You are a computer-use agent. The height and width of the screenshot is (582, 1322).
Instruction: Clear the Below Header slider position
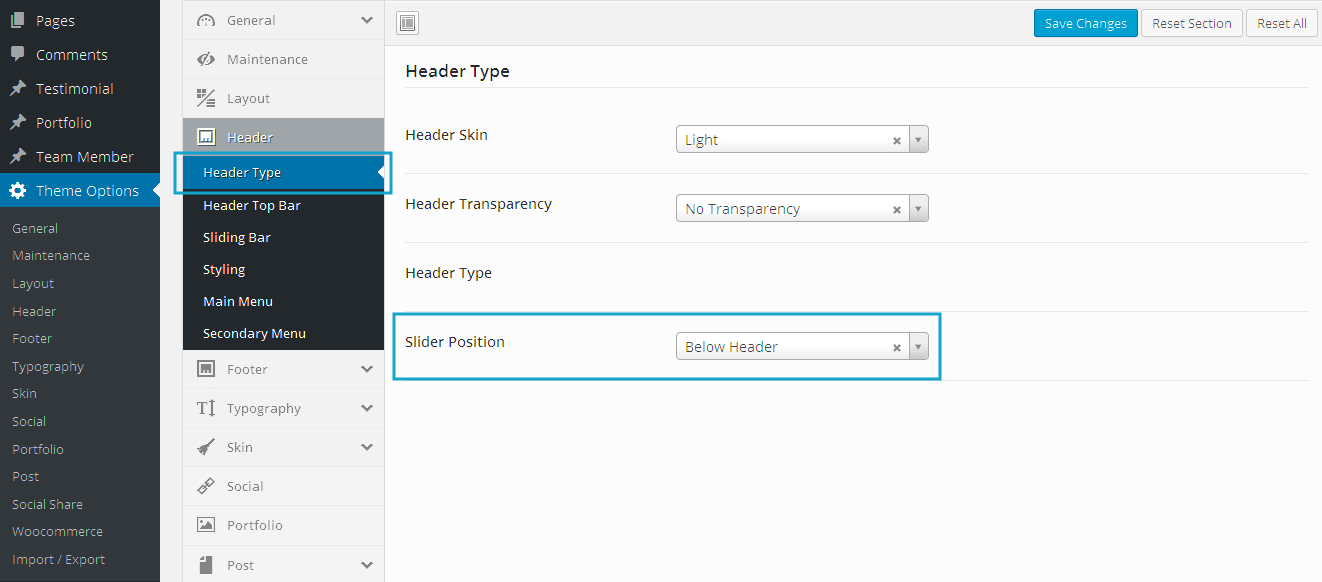coord(897,348)
